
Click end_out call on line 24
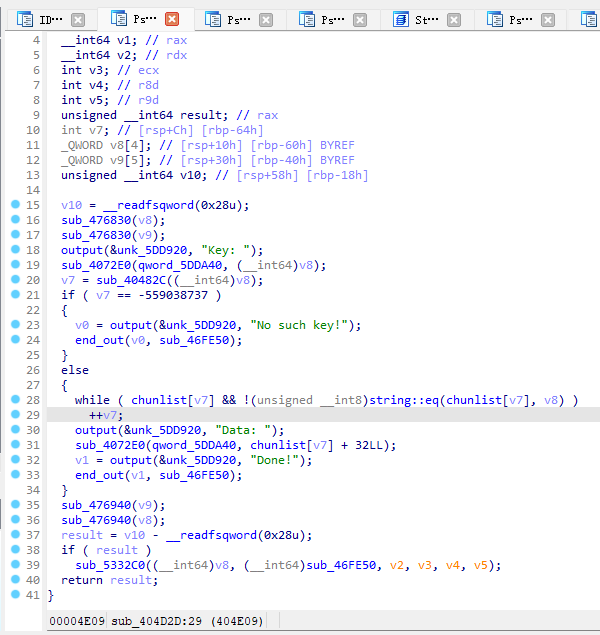coord(99,340)
